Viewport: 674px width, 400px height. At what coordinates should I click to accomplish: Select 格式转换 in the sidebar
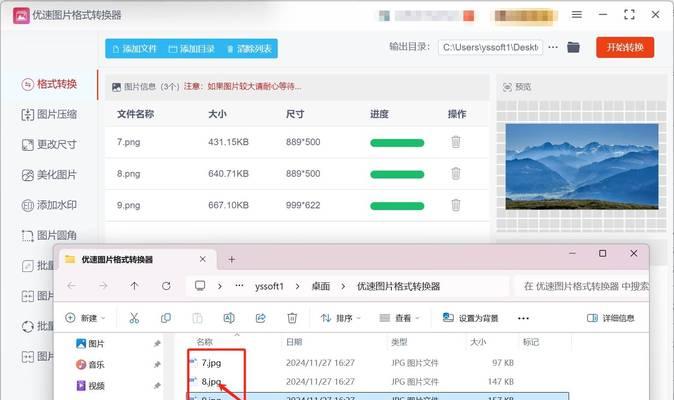[50, 84]
